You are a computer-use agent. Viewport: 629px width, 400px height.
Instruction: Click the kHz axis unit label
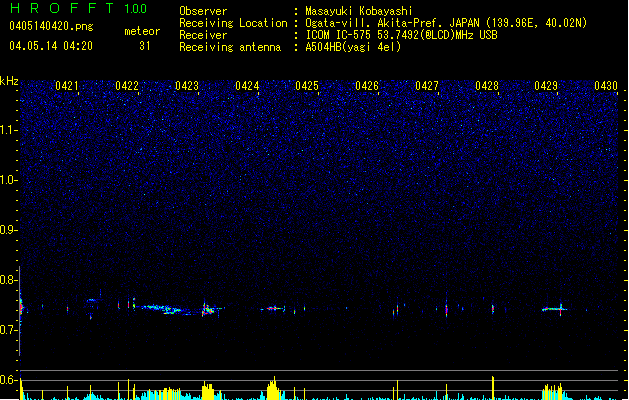9,81
